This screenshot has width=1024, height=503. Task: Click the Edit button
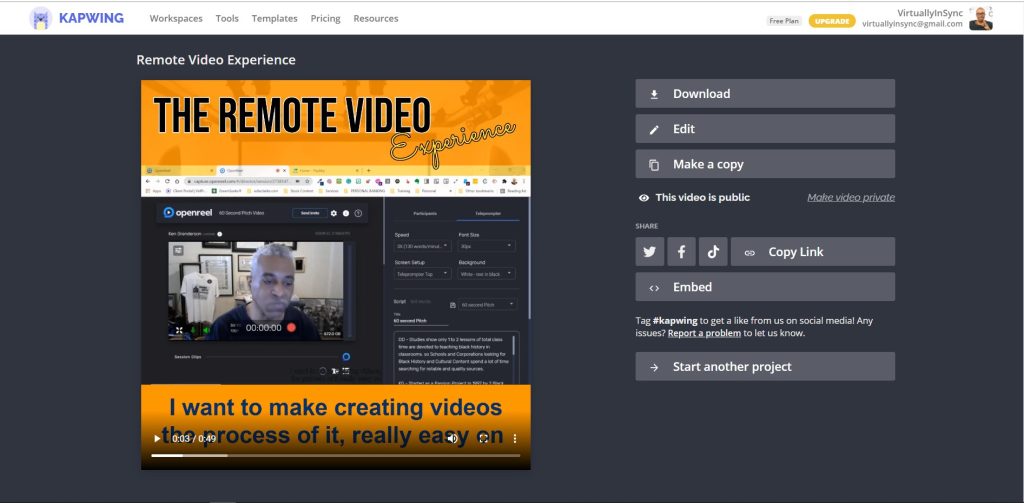[x=764, y=129]
